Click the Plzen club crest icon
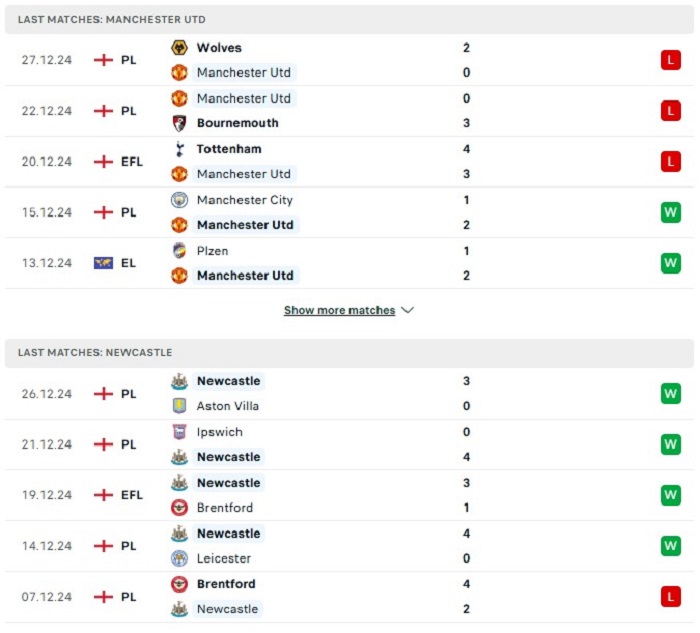The width and height of the screenshot is (700, 633). click(x=179, y=250)
